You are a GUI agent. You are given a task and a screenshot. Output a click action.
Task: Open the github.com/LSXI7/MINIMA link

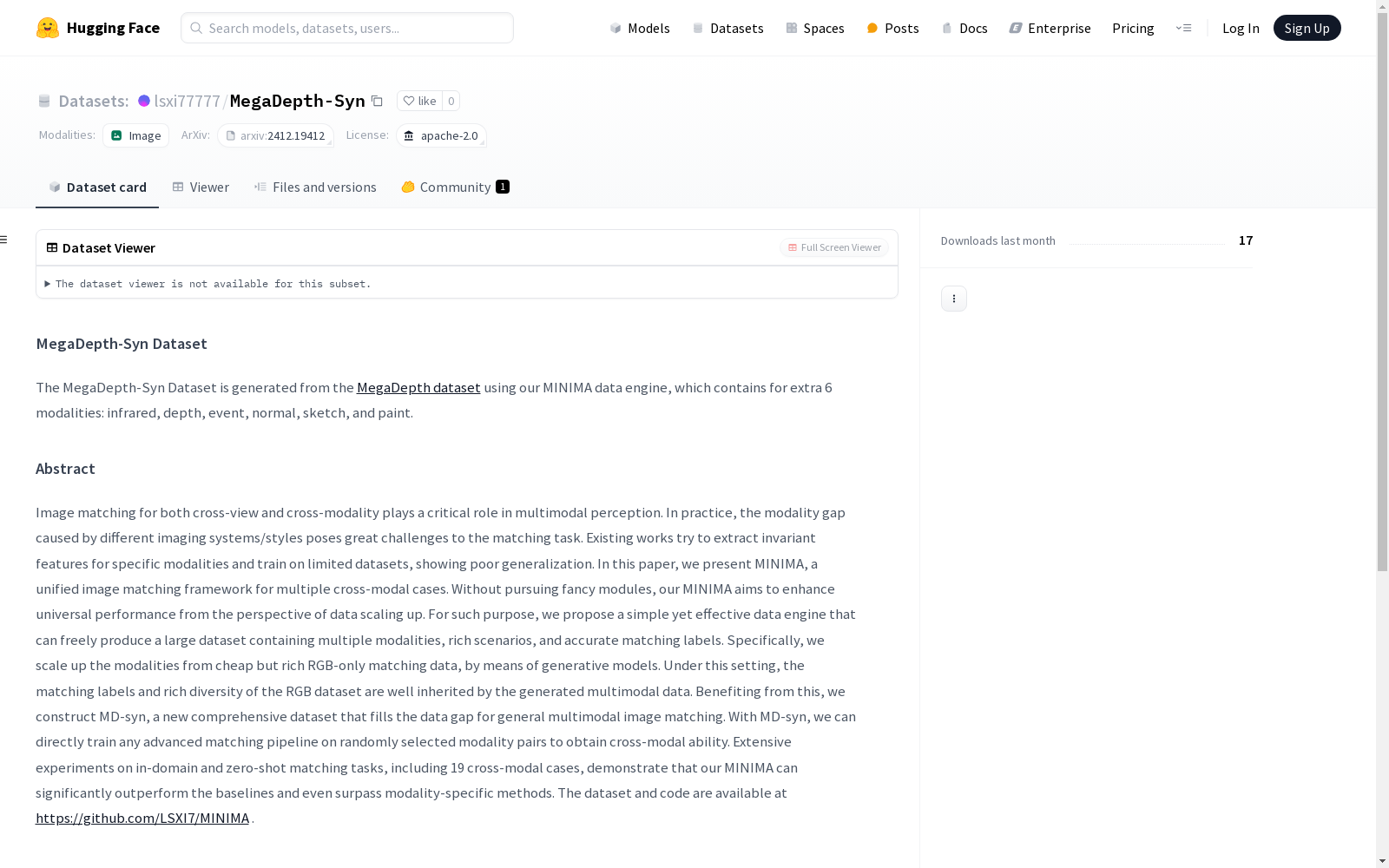point(142,818)
